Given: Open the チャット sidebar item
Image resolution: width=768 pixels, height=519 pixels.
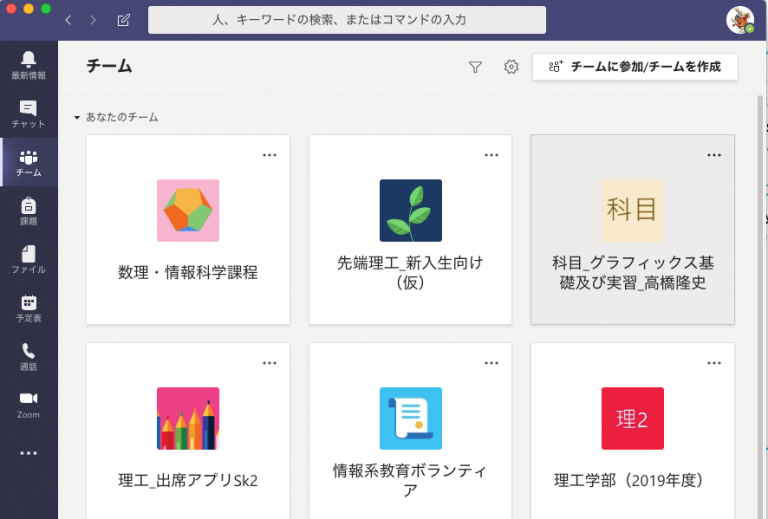Looking at the screenshot, I should [28, 114].
